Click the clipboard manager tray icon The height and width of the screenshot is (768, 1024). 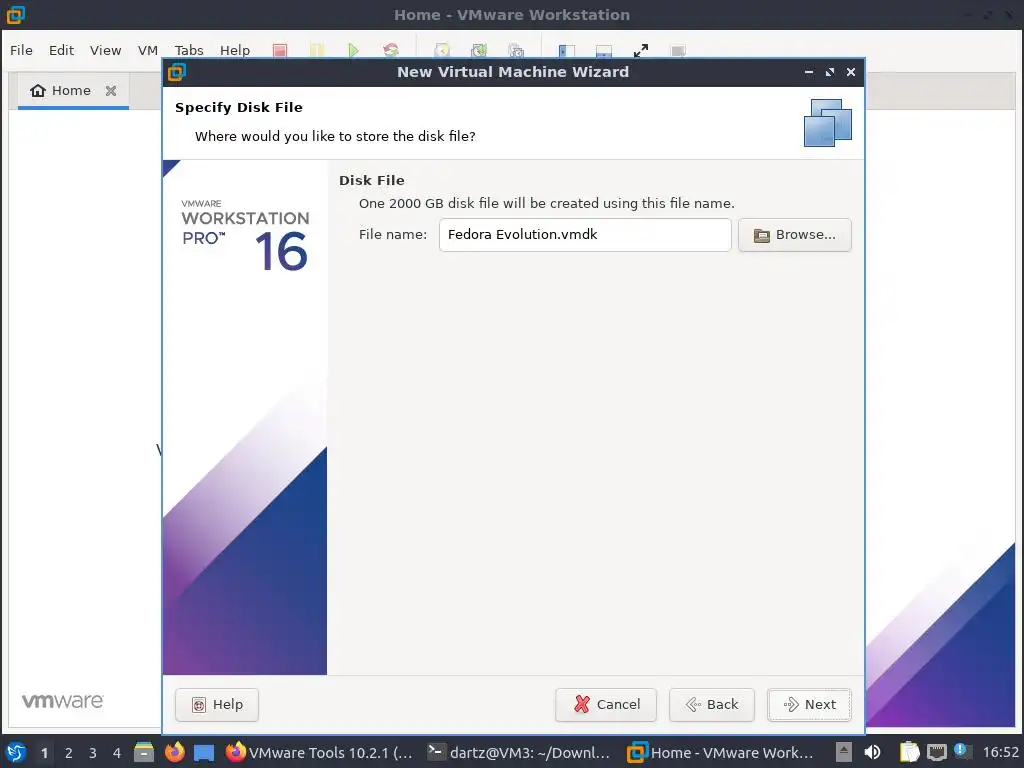click(909, 752)
